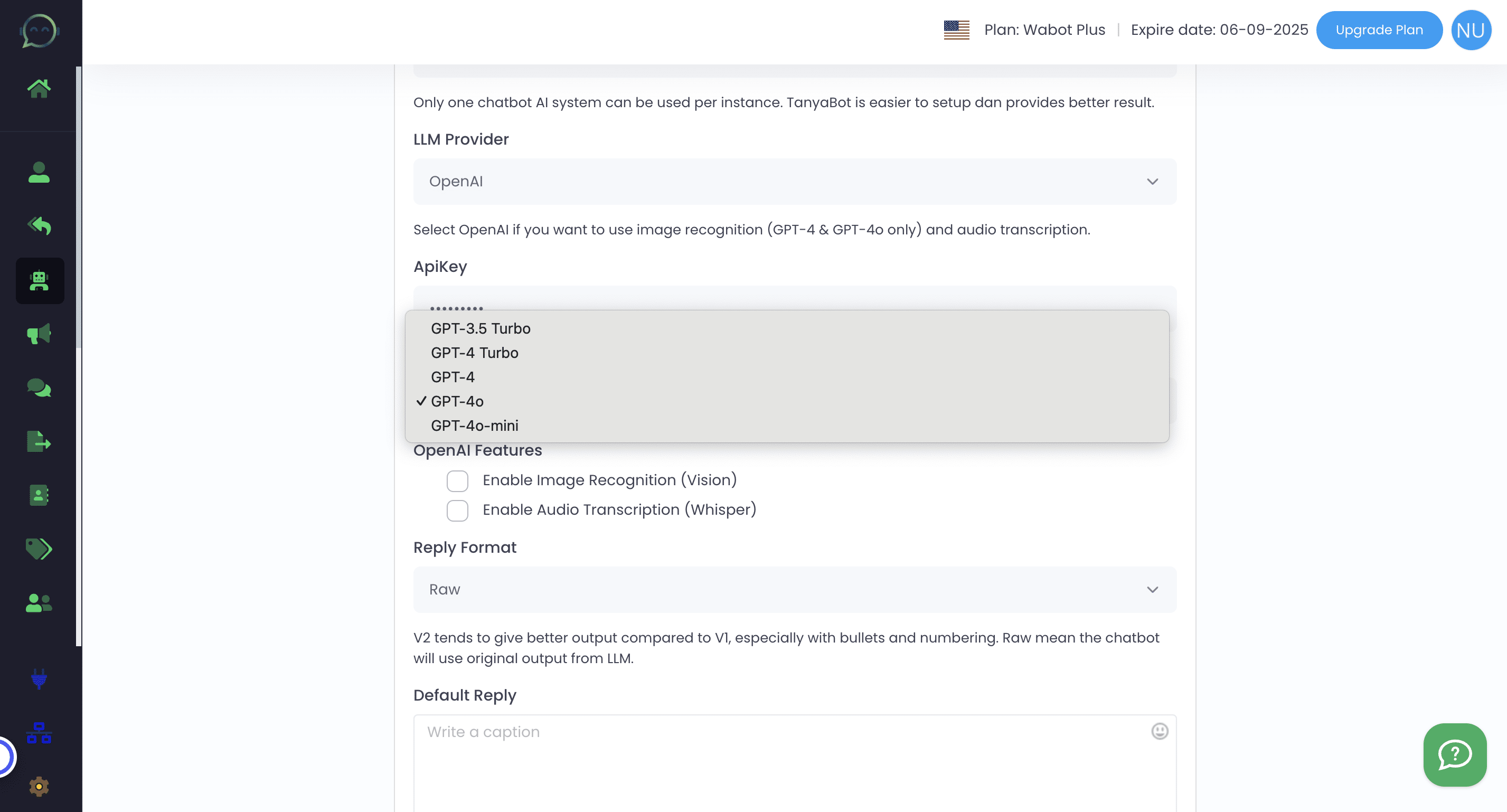
Task: Enable Image Recognition Vision checkbox
Action: (x=457, y=480)
